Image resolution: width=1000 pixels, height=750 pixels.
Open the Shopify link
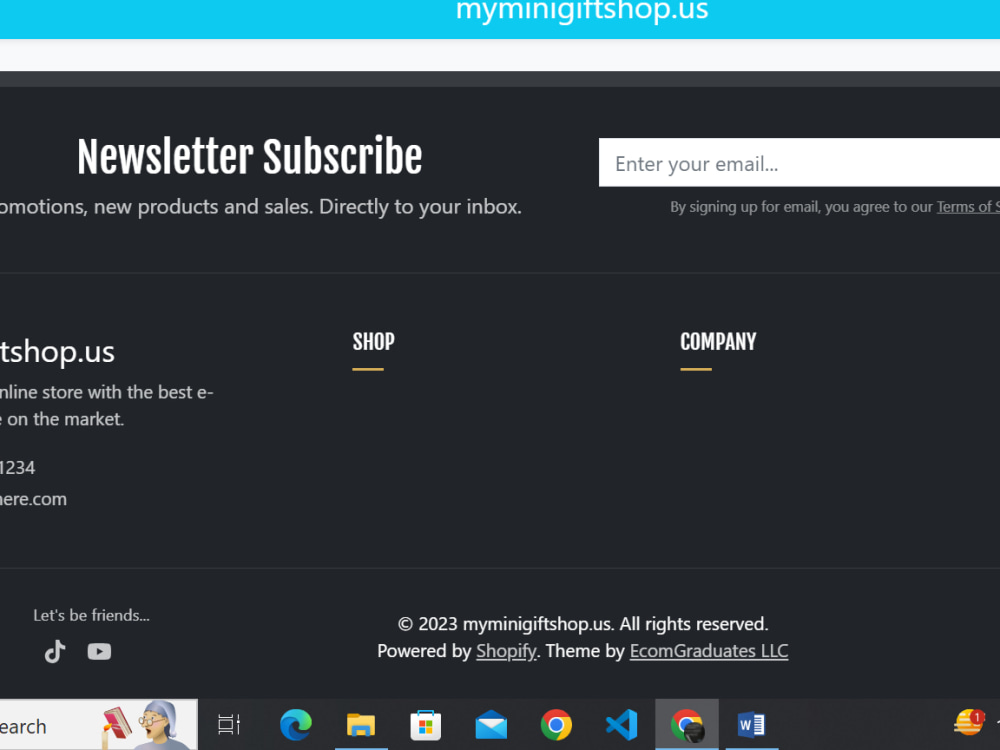[506, 651]
